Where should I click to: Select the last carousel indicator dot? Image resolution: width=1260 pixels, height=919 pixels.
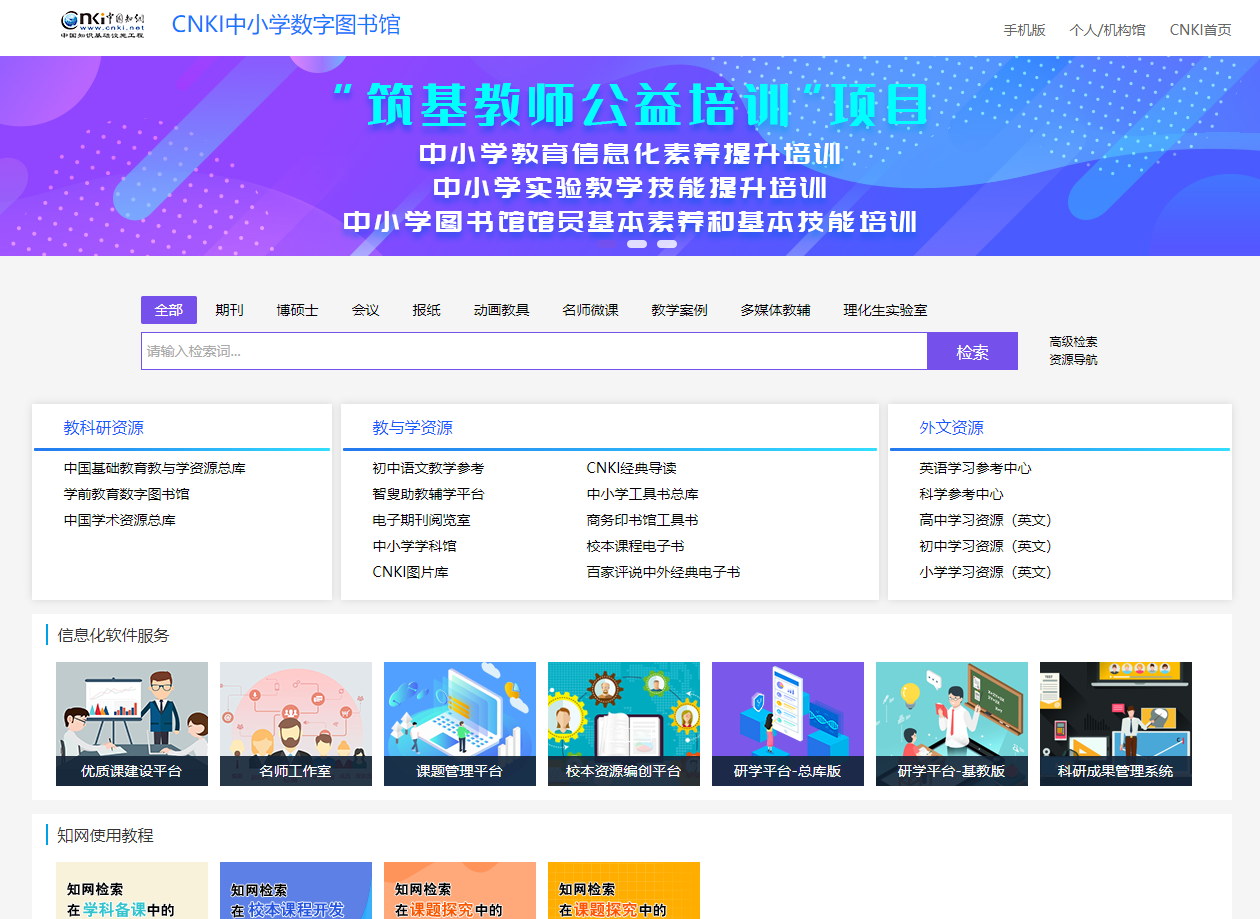[667, 244]
